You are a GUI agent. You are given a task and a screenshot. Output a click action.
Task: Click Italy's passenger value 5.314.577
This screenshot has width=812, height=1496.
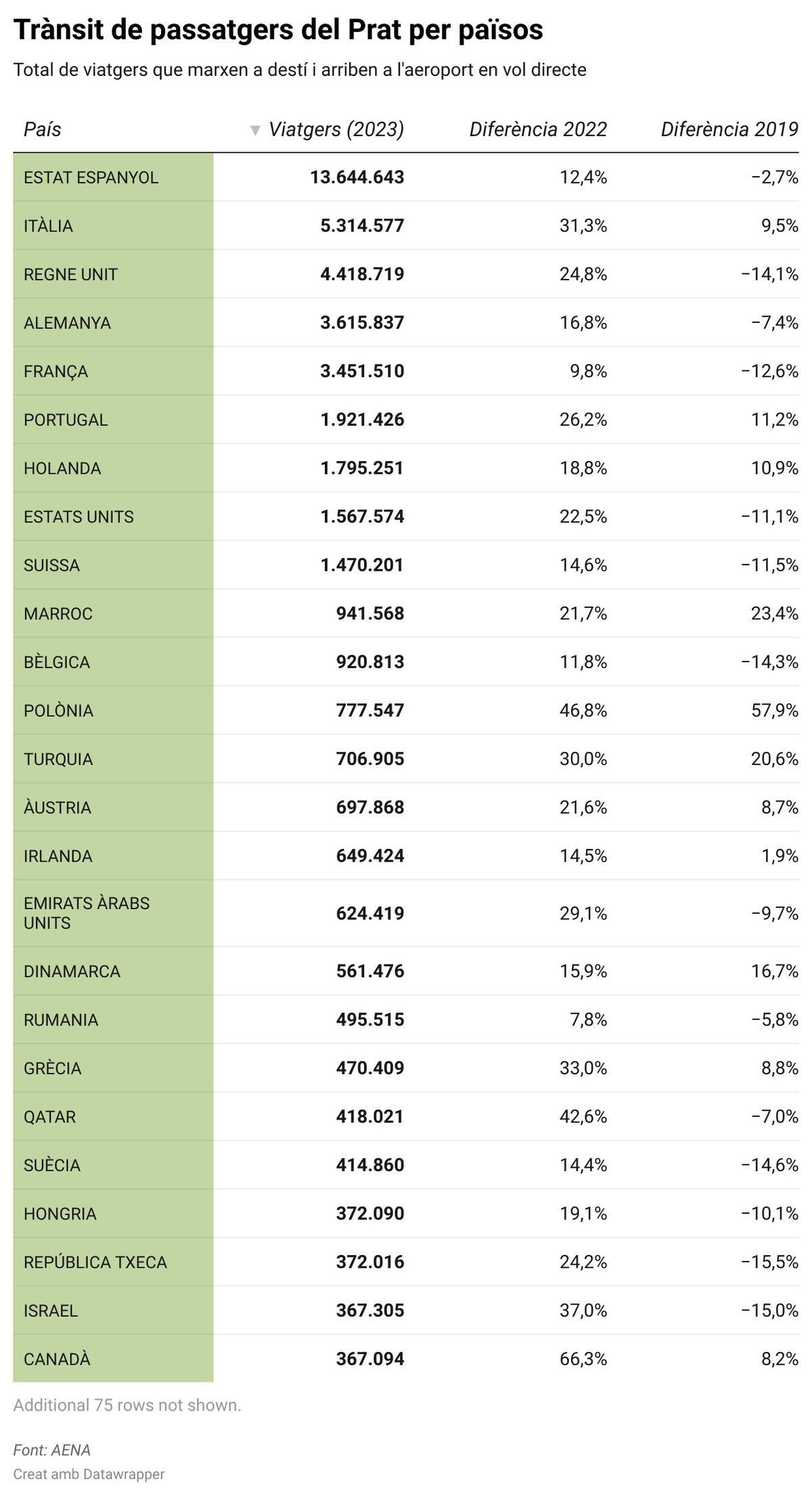(x=362, y=225)
